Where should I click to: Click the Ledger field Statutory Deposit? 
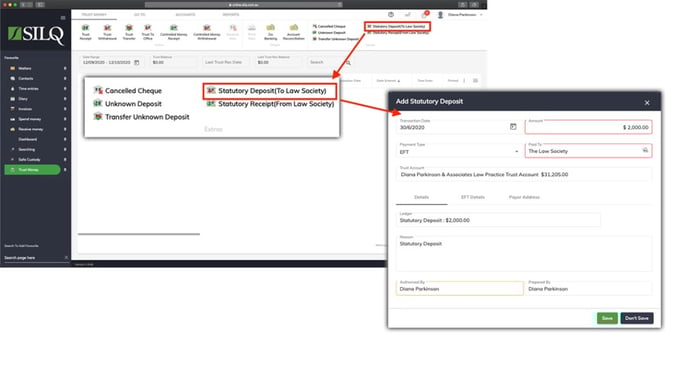(498, 220)
